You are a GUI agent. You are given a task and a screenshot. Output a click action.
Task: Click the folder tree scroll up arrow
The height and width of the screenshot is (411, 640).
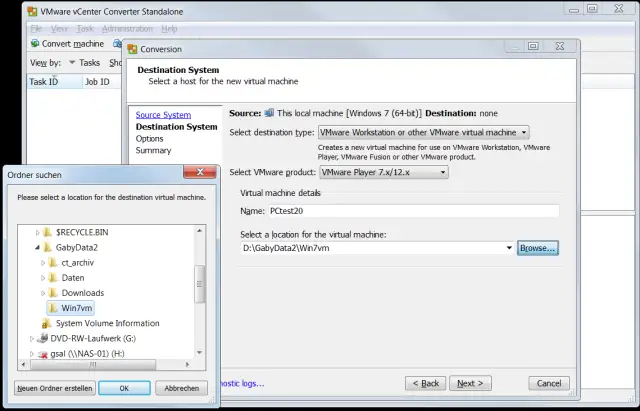199,231
